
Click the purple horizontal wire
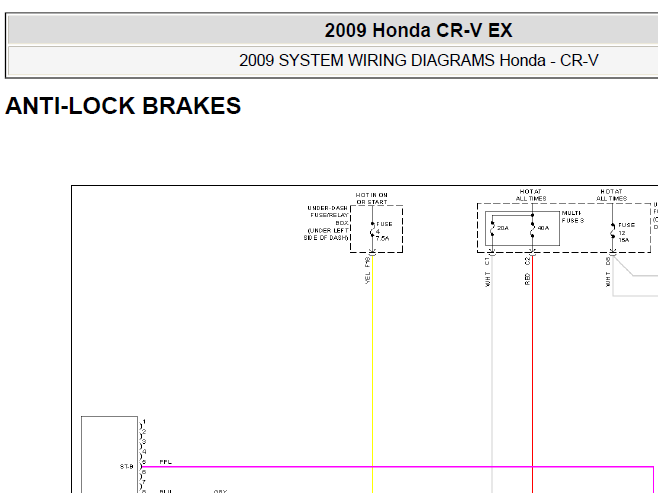(398, 467)
